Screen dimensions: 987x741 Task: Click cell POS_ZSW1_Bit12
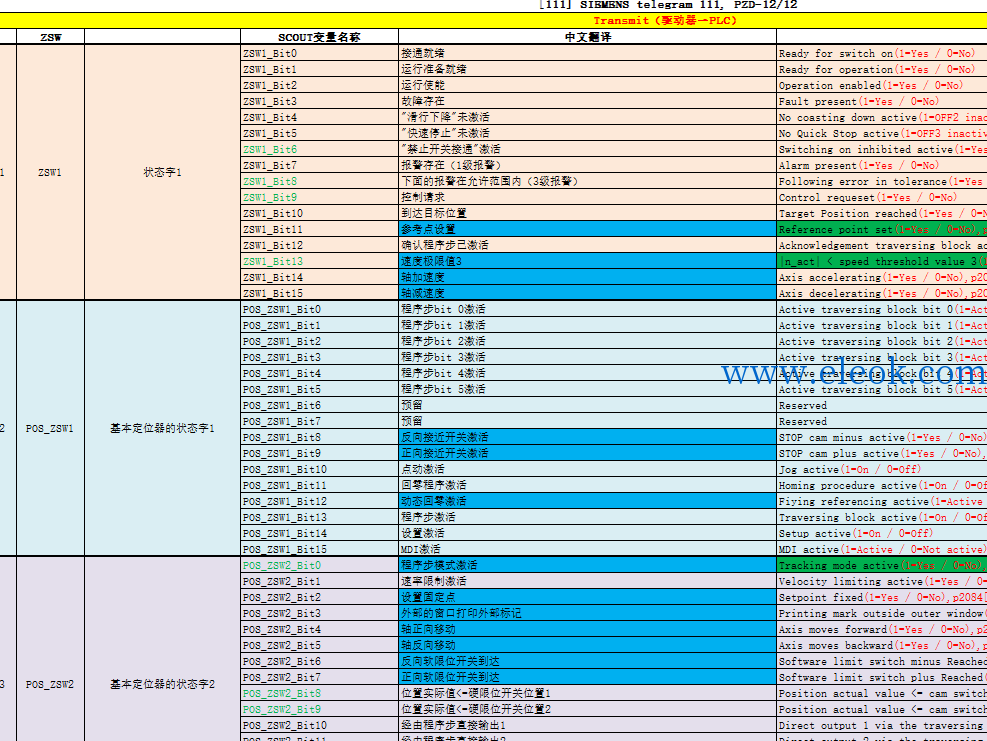point(319,501)
